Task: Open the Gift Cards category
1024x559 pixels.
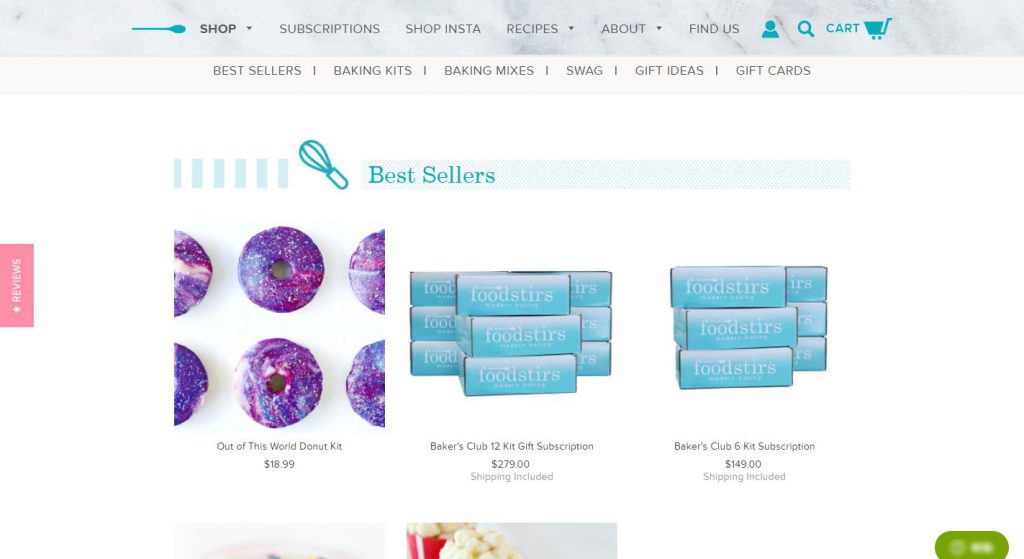Action: [773, 71]
